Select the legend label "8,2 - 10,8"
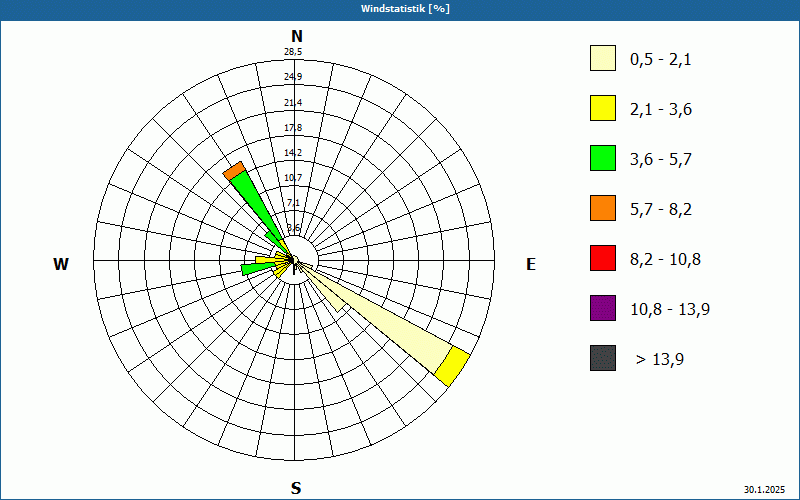 coord(665,260)
